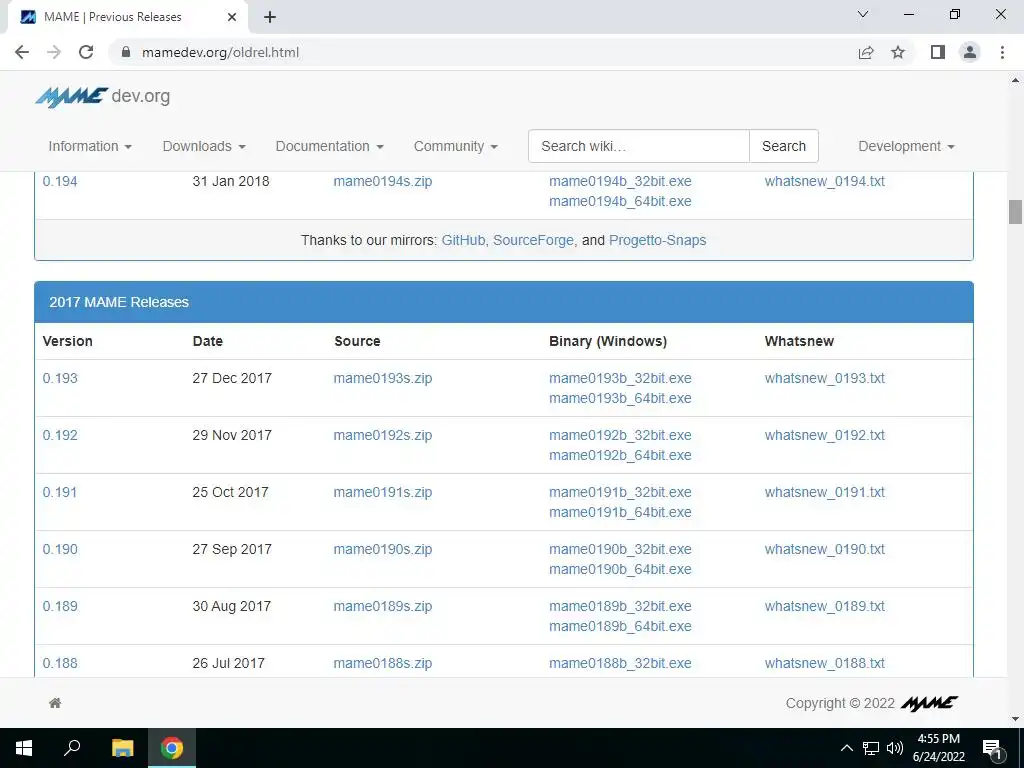Viewport: 1024px width, 768px height.
Task: Expand the Downloads dropdown menu
Action: coord(204,146)
